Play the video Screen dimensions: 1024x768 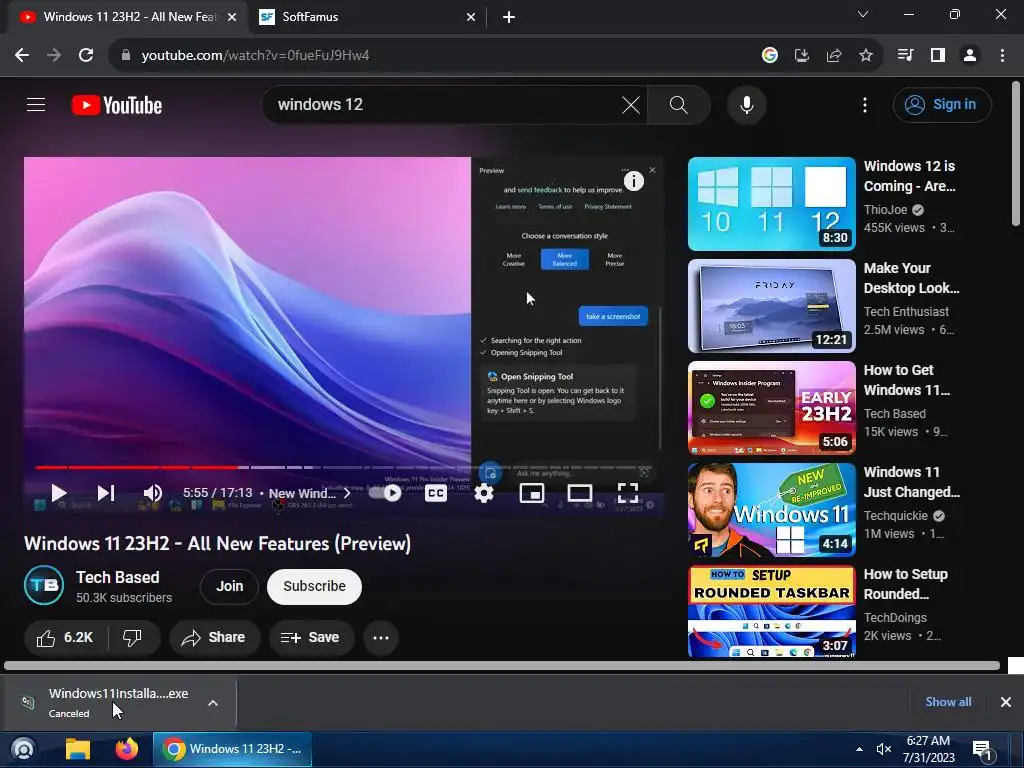59,493
